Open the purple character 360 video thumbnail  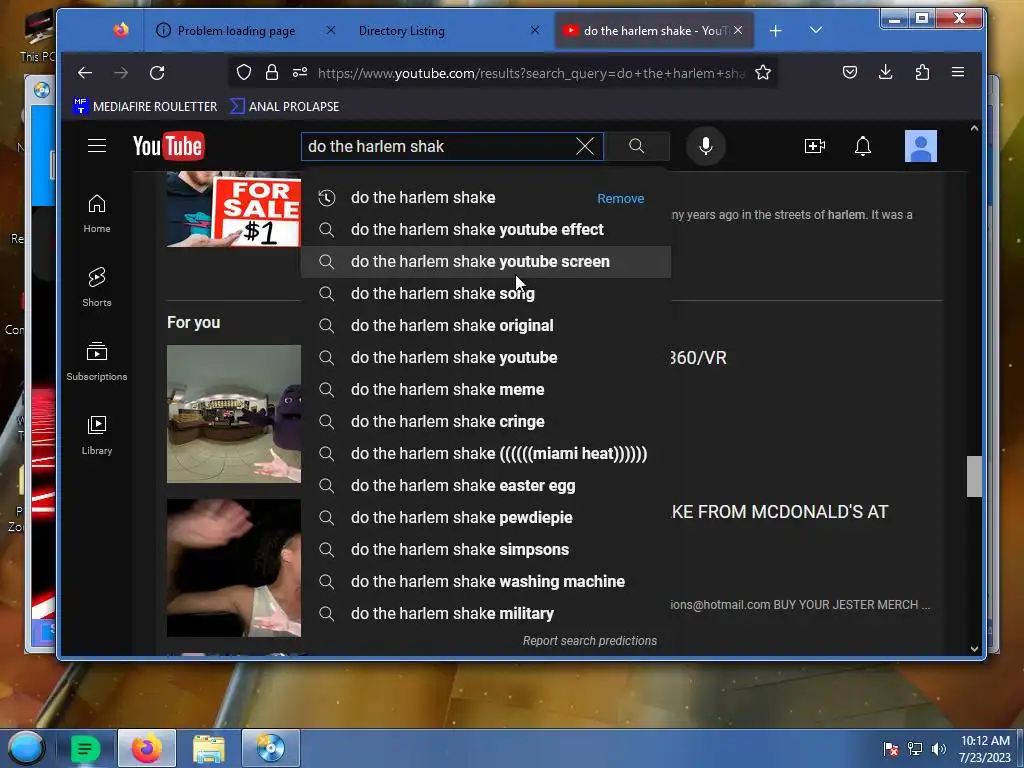click(x=234, y=414)
